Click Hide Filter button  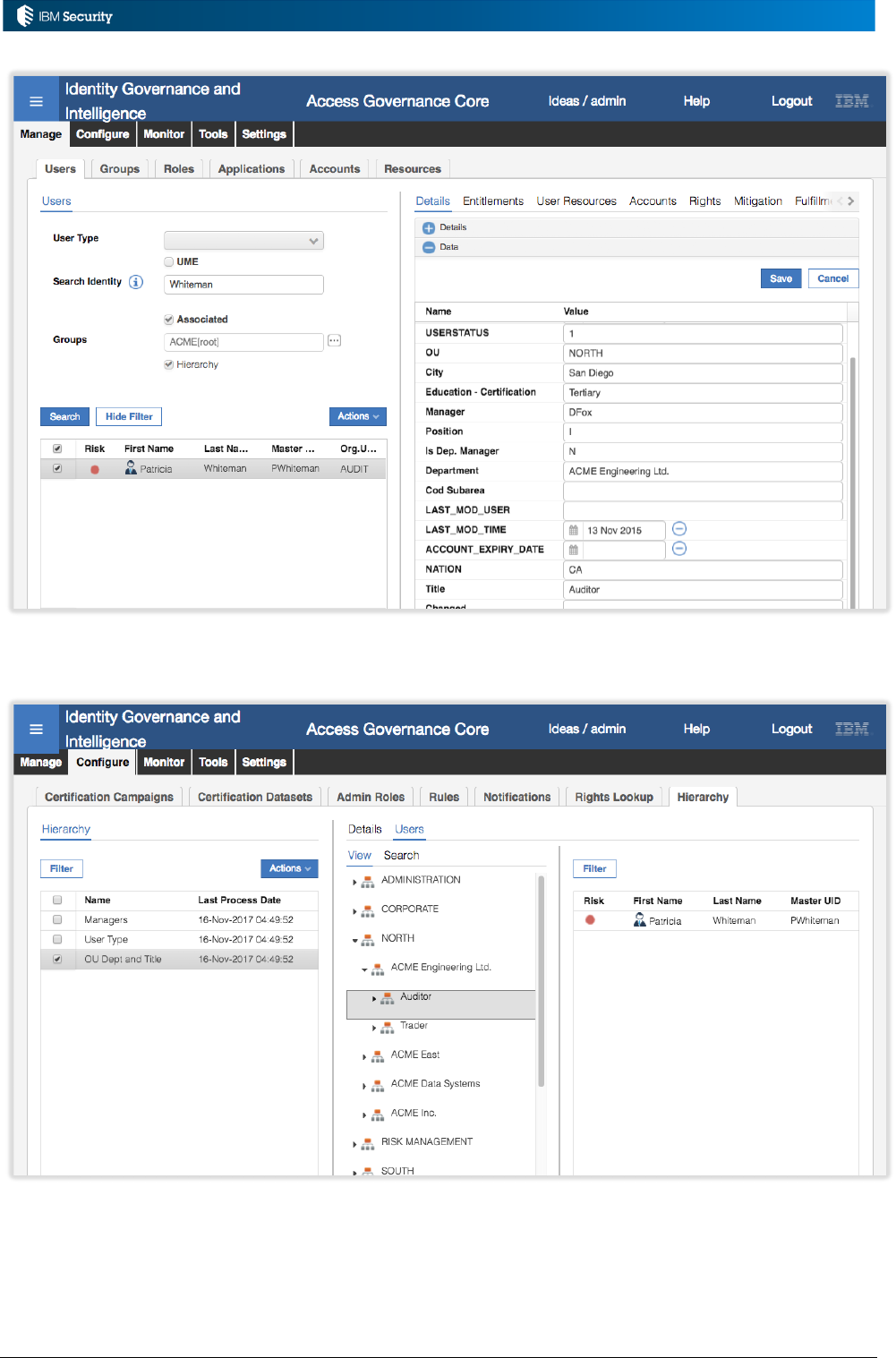pos(129,416)
